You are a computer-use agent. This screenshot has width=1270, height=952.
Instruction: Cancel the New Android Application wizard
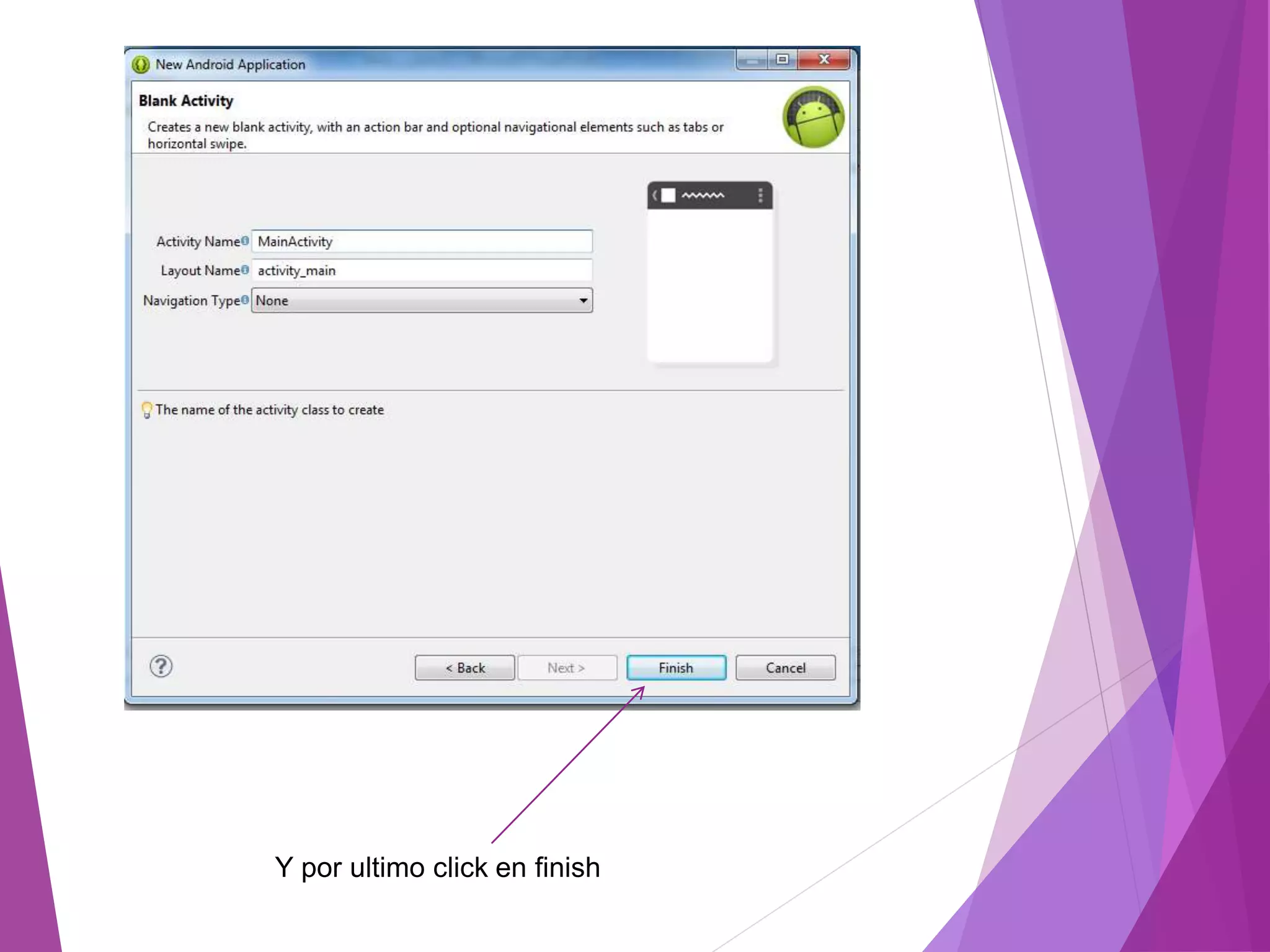[x=785, y=668]
